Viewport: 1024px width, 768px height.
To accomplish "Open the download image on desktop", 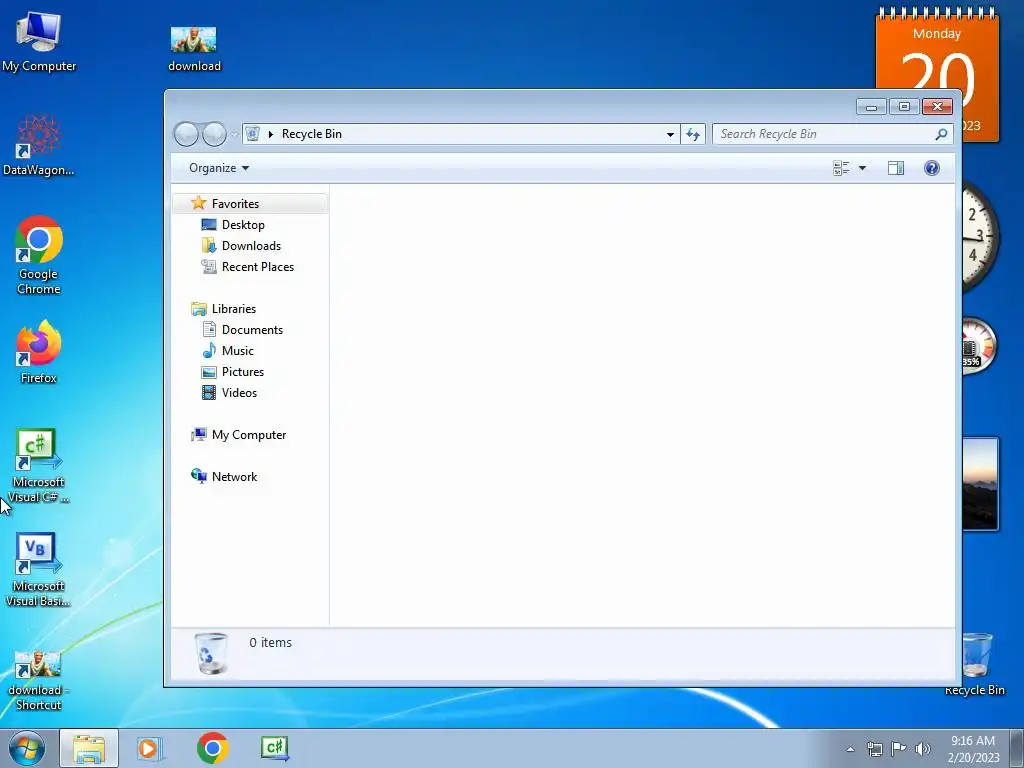I will click(x=194, y=48).
